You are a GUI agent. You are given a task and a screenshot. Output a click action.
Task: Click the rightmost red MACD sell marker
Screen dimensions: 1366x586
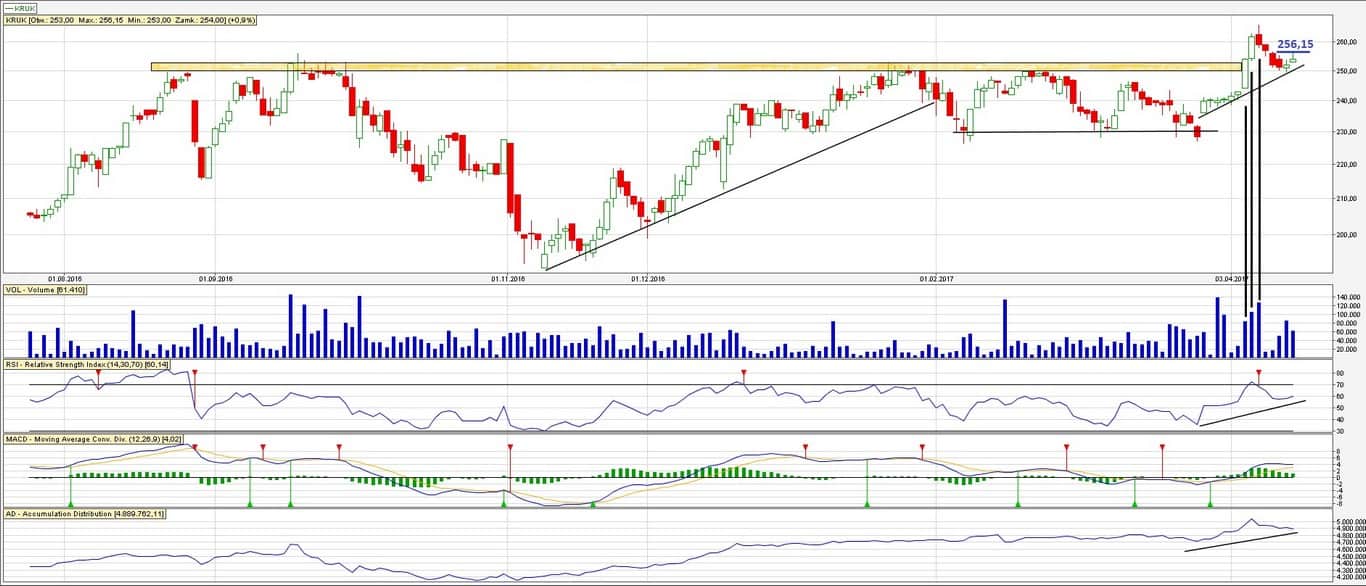1162,447
